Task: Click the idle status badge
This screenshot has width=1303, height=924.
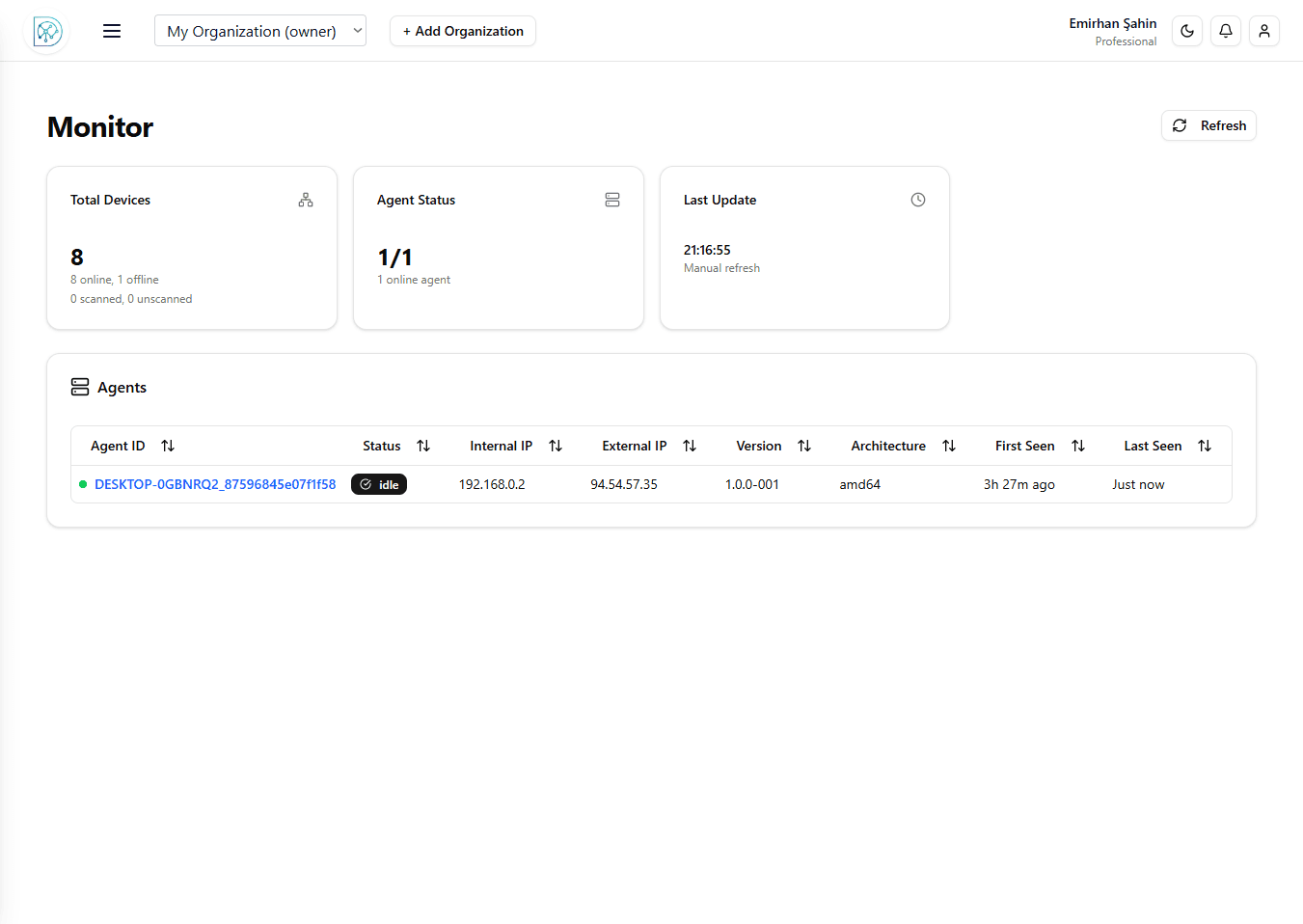Action: point(379,484)
